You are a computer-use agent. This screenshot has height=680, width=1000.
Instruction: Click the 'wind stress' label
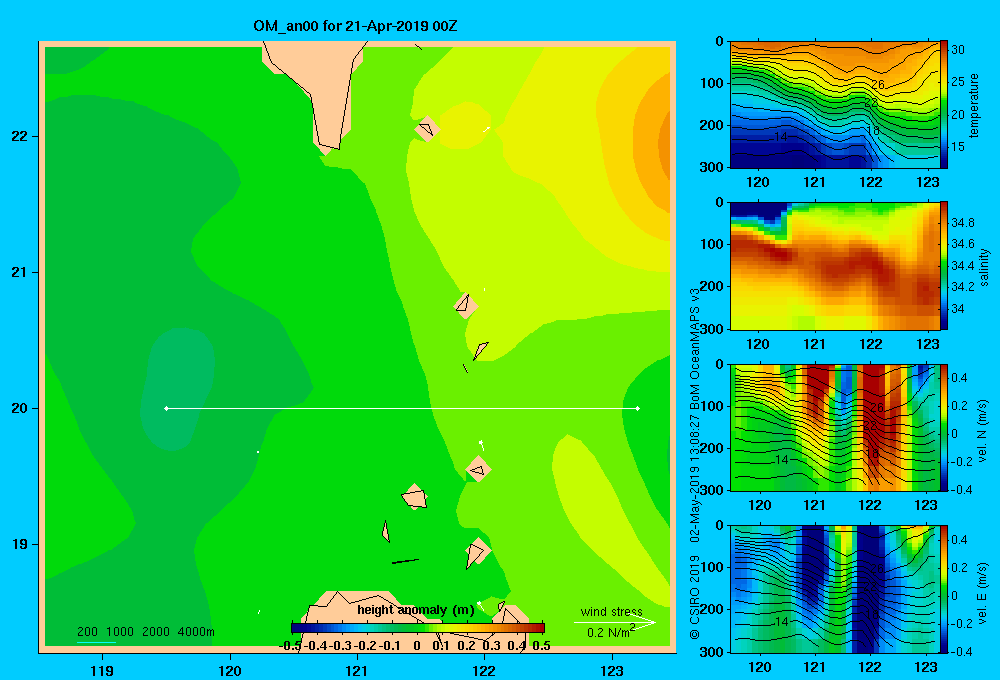click(612, 611)
